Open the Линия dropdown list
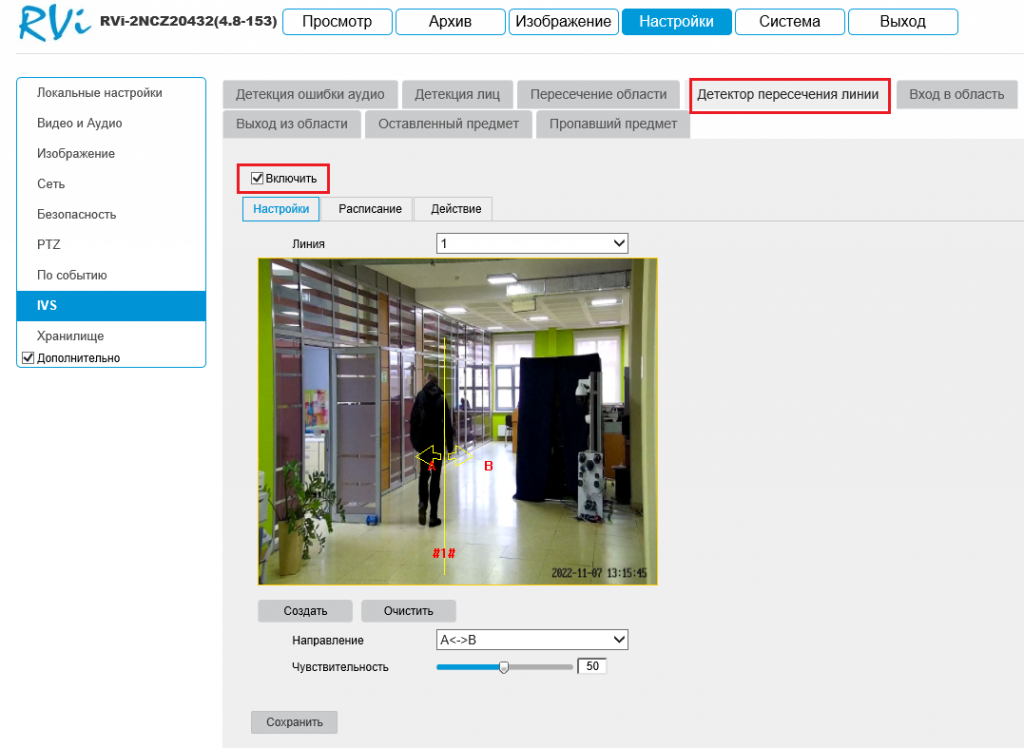The height and width of the screenshot is (748, 1024). click(x=532, y=243)
